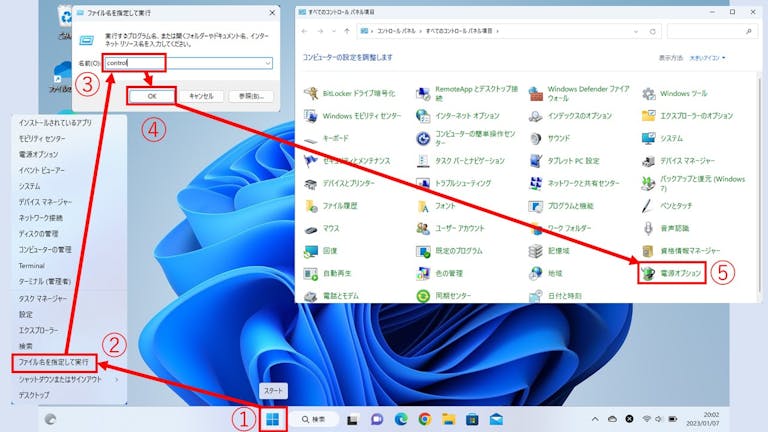
Task: Open Windows Defender ファイアウォール item
Action: coord(579,93)
